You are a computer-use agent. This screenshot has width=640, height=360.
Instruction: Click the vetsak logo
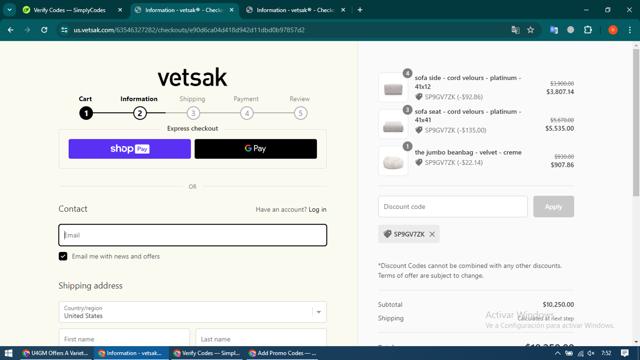tap(192, 77)
